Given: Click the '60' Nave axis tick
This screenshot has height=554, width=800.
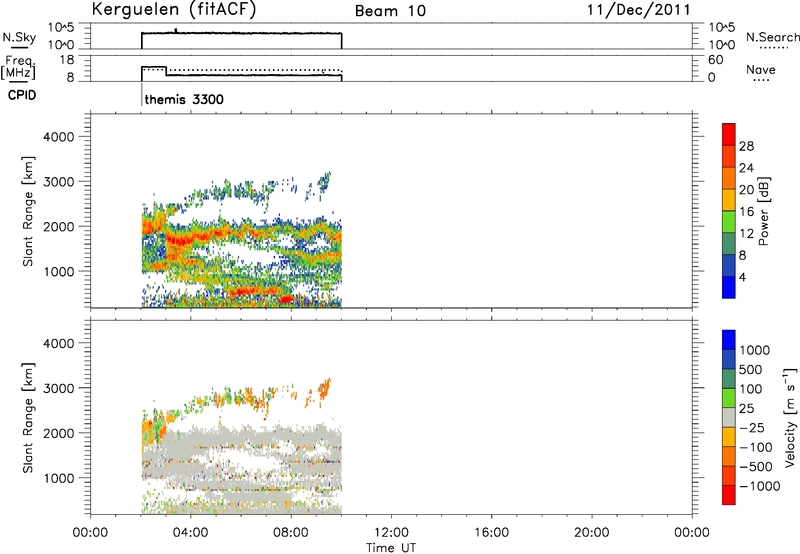Looking at the screenshot, I should coord(715,60).
